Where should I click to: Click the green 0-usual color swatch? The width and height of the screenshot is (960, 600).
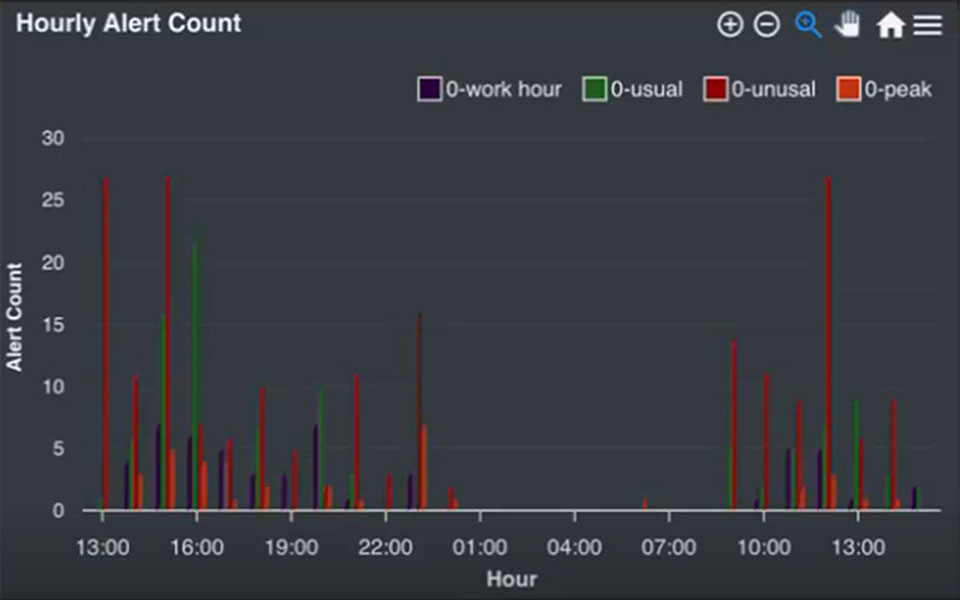pyautogui.click(x=594, y=89)
